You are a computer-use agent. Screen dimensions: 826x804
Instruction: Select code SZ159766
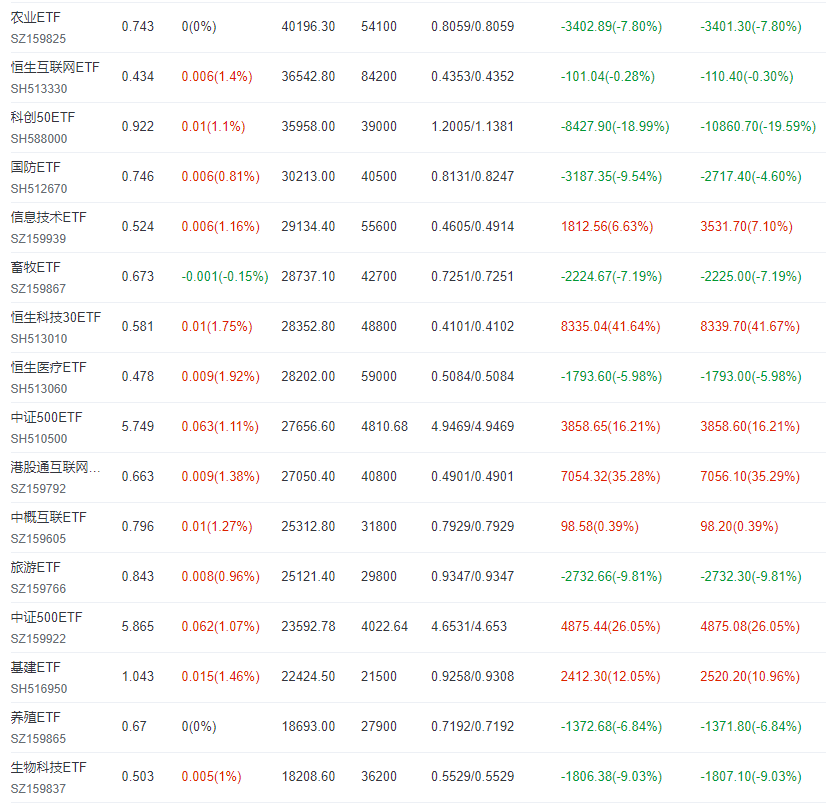point(38,590)
